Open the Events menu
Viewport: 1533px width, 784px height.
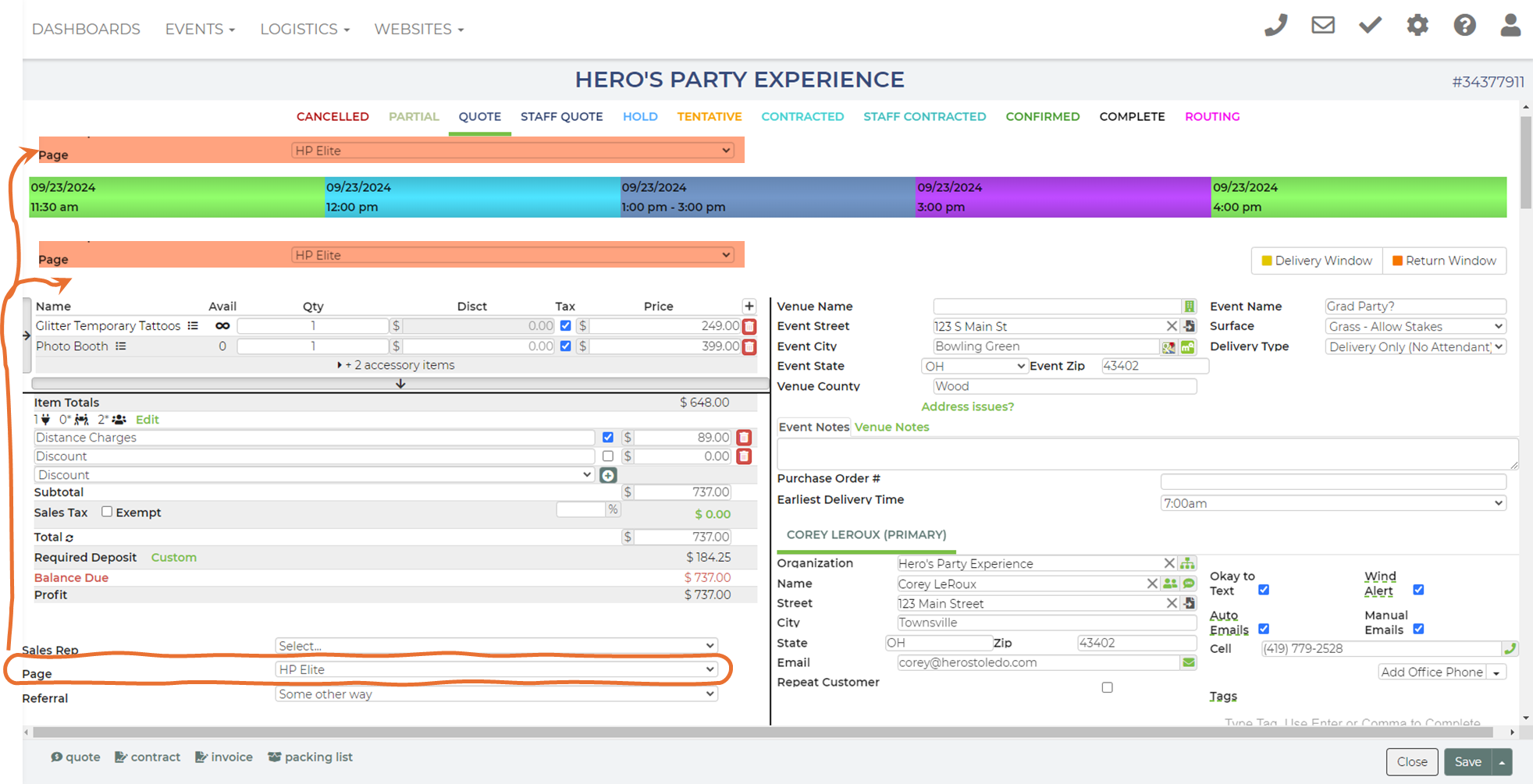coord(200,29)
